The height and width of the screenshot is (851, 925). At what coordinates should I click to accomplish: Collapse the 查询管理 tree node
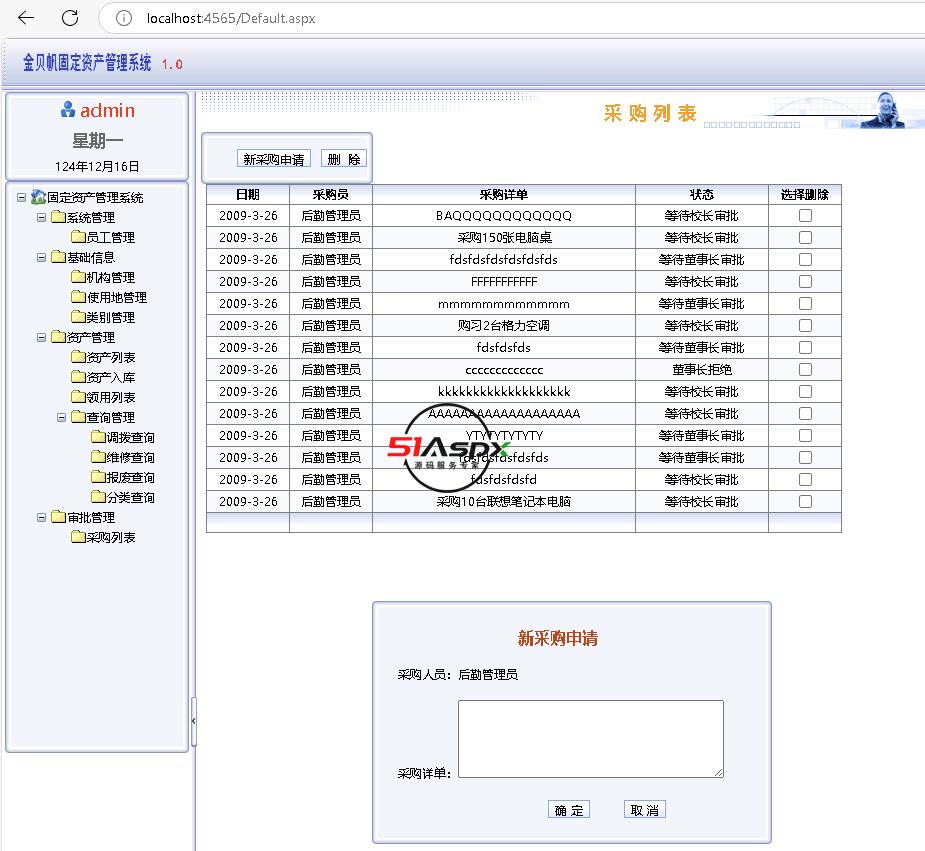[x=62, y=417]
